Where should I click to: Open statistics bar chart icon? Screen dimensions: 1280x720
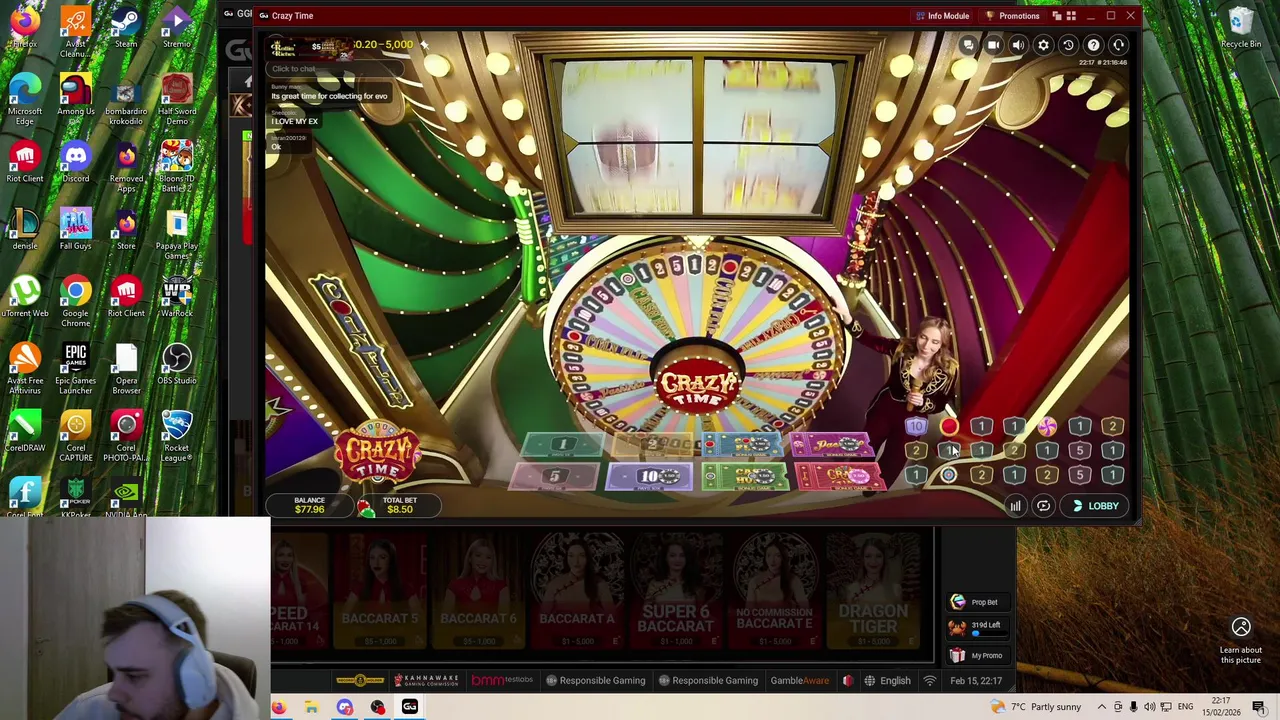(1015, 506)
